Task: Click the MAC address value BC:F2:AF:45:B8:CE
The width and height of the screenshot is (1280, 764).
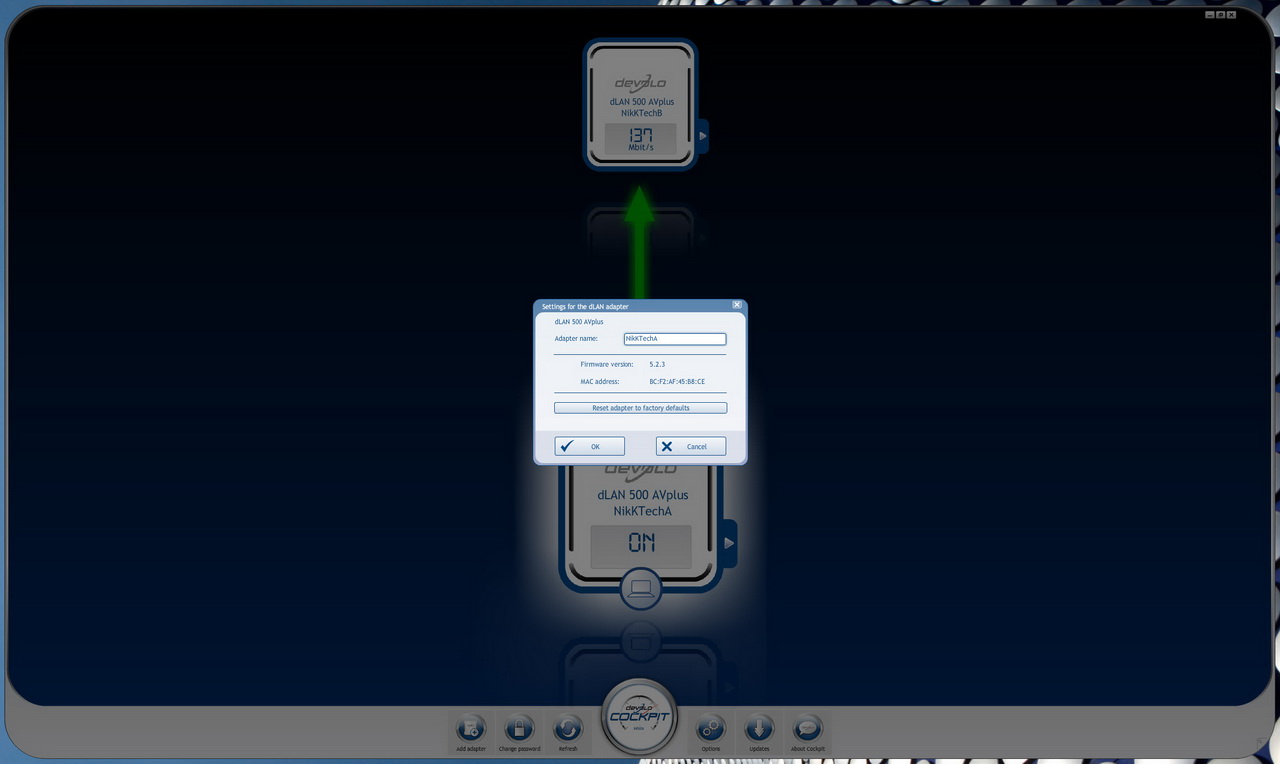Action: click(677, 381)
